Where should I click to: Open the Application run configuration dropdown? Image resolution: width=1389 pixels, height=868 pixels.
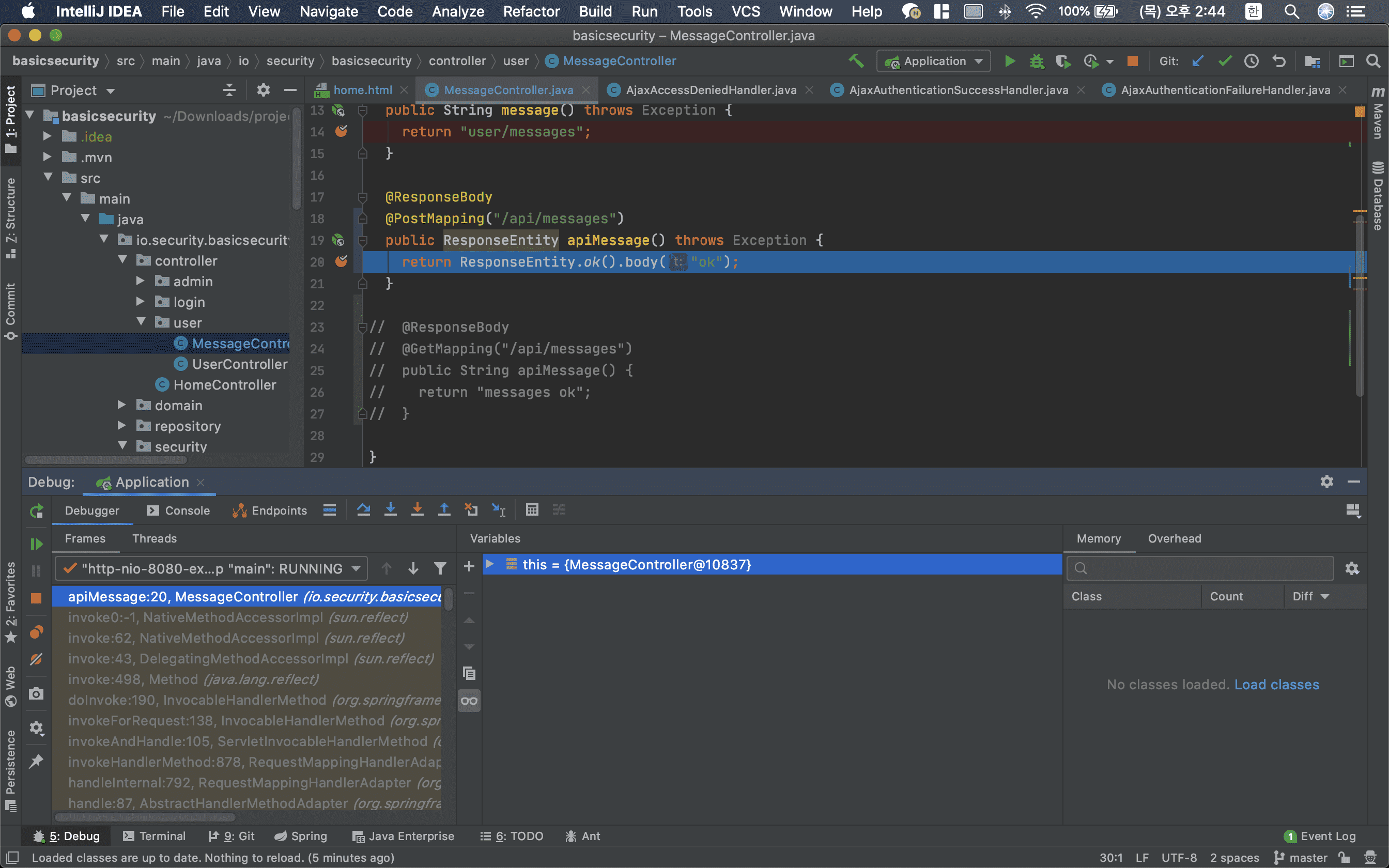click(933, 61)
